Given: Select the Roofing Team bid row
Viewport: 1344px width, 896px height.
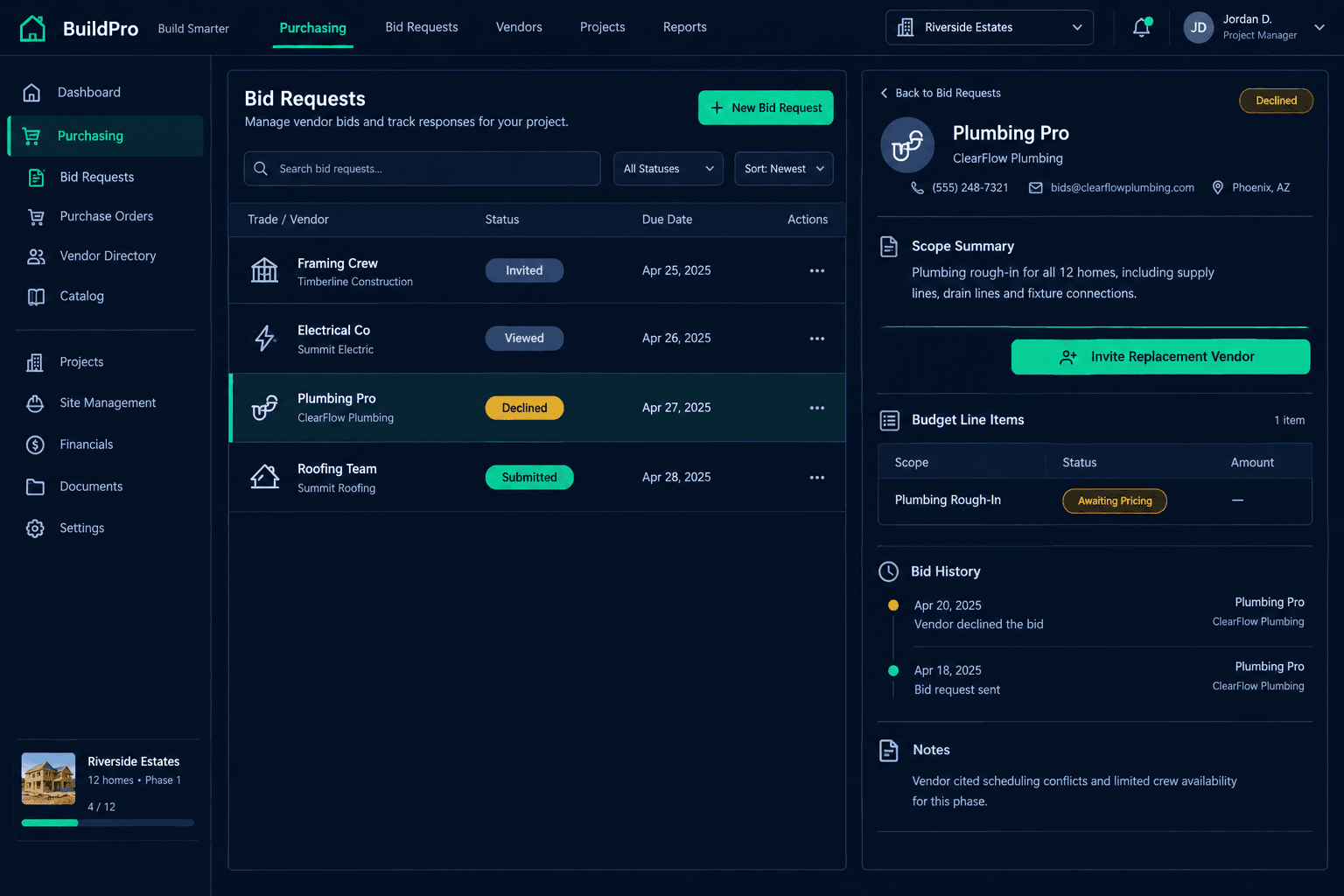Looking at the screenshot, I should point(537,478).
